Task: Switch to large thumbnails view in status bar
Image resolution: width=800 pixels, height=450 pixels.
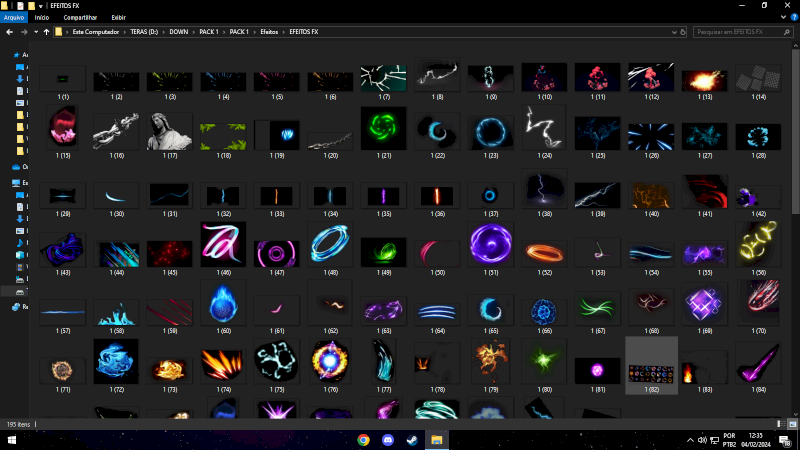Action: (791, 424)
